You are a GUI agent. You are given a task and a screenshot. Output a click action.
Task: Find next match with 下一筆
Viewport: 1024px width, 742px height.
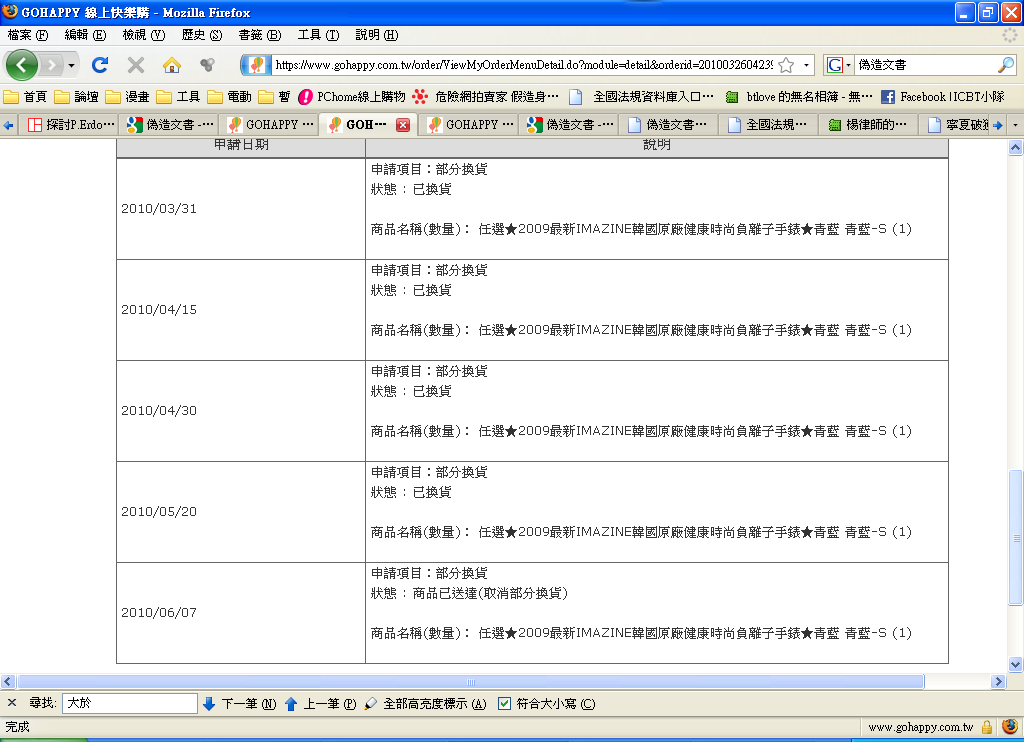point(239,703)
